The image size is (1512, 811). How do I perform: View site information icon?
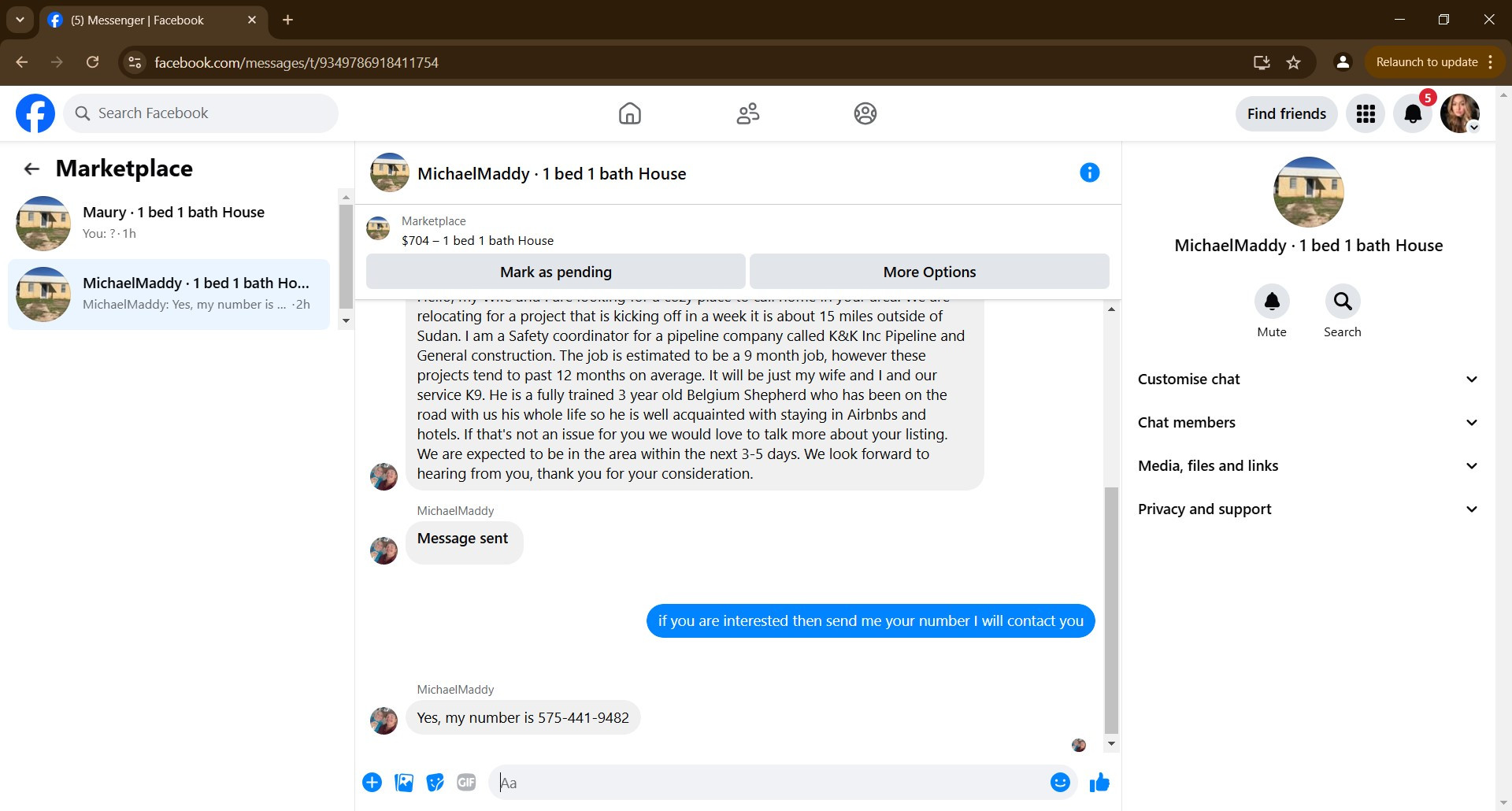point(135,62)
